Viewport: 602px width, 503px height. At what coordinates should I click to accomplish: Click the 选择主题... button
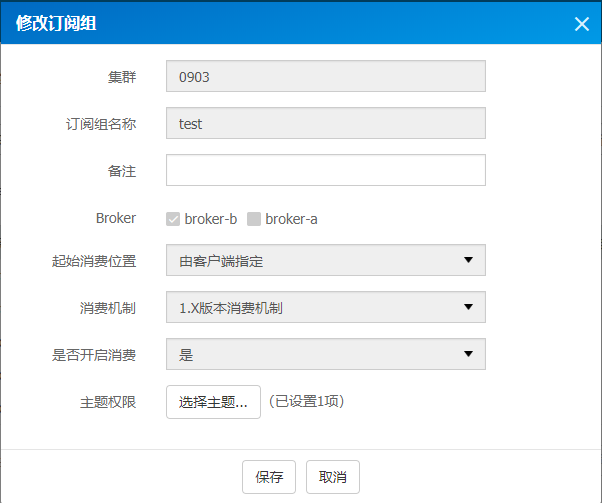tap(213, 402)
